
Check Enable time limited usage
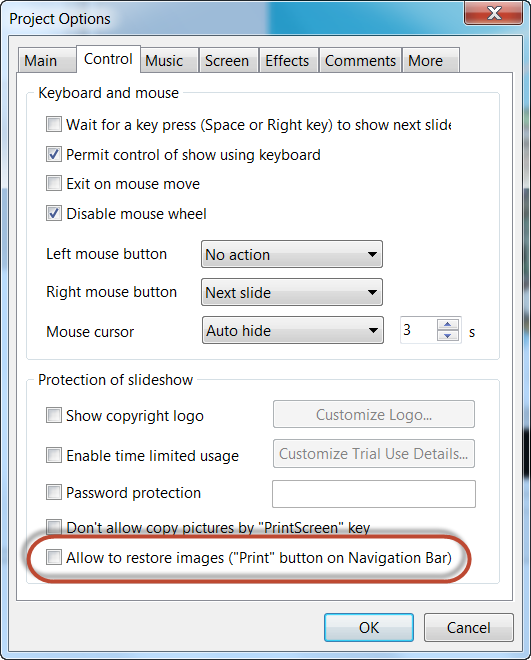click(54, 455)
